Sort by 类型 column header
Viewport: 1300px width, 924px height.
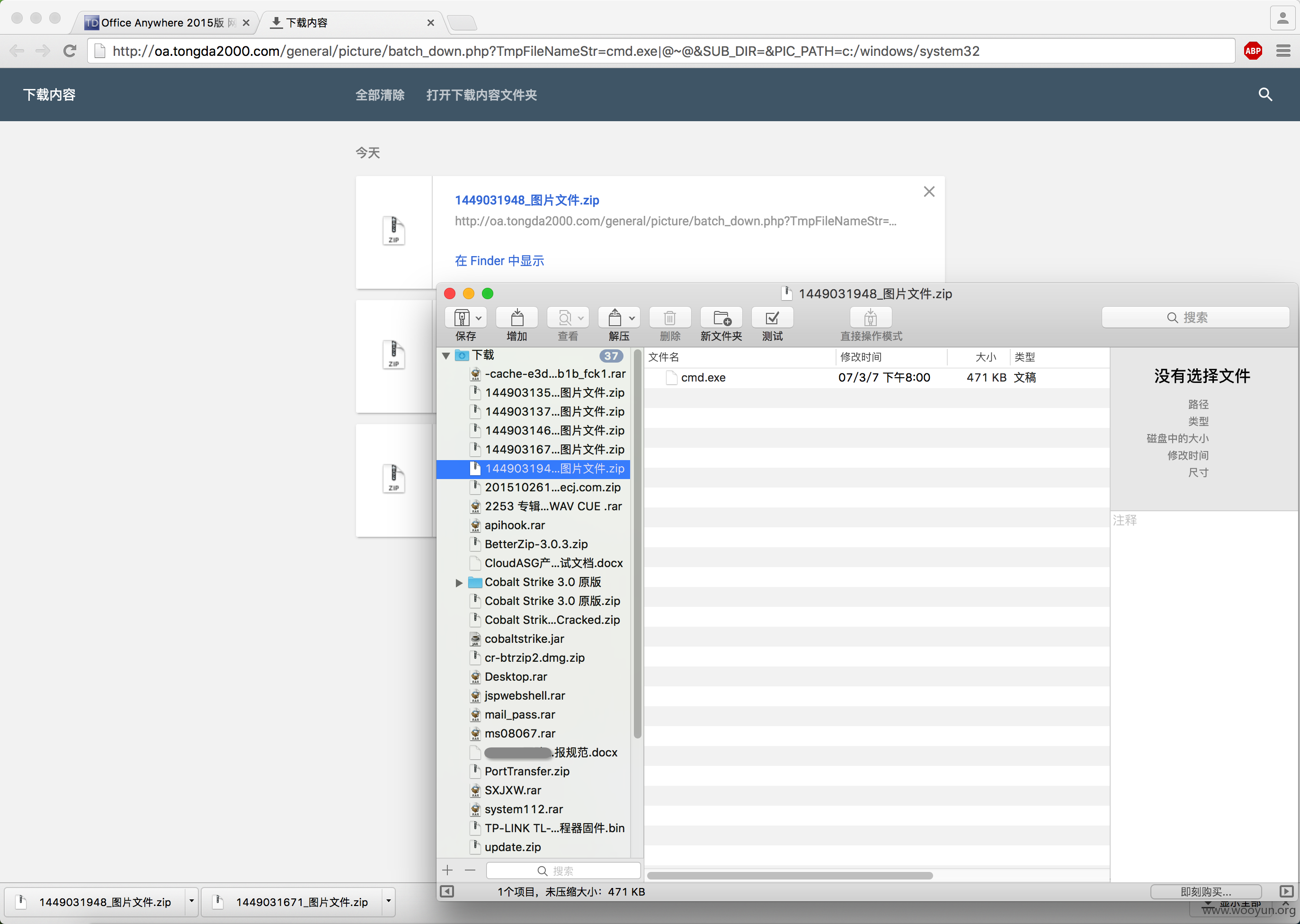tap(1024, 357)
